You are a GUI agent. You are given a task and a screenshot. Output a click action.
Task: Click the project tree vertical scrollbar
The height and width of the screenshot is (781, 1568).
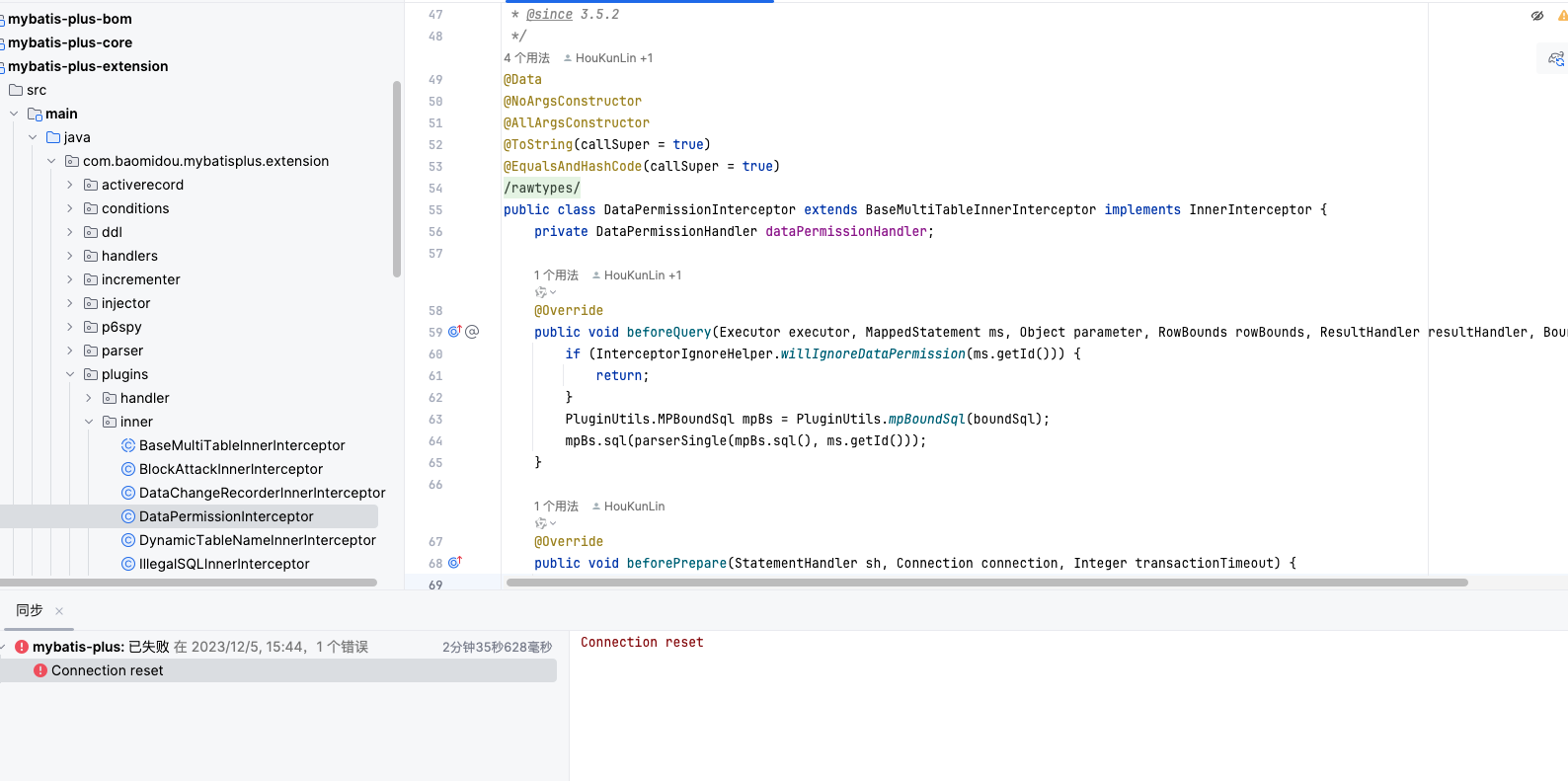(x=397, y=179)
